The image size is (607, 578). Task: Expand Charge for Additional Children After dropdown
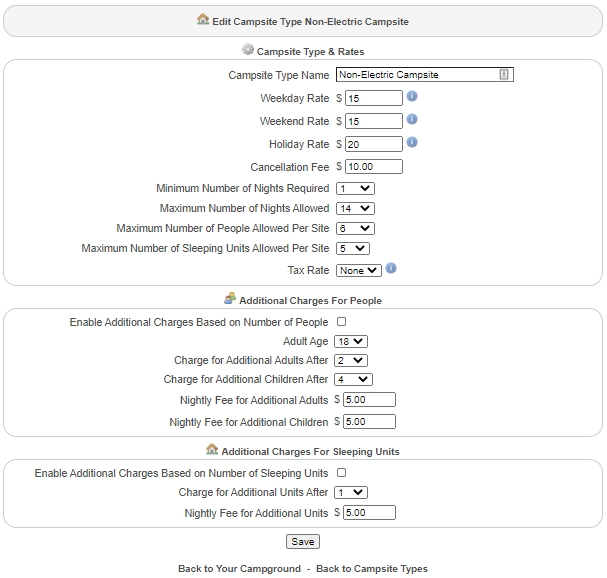tap(354, 380)
